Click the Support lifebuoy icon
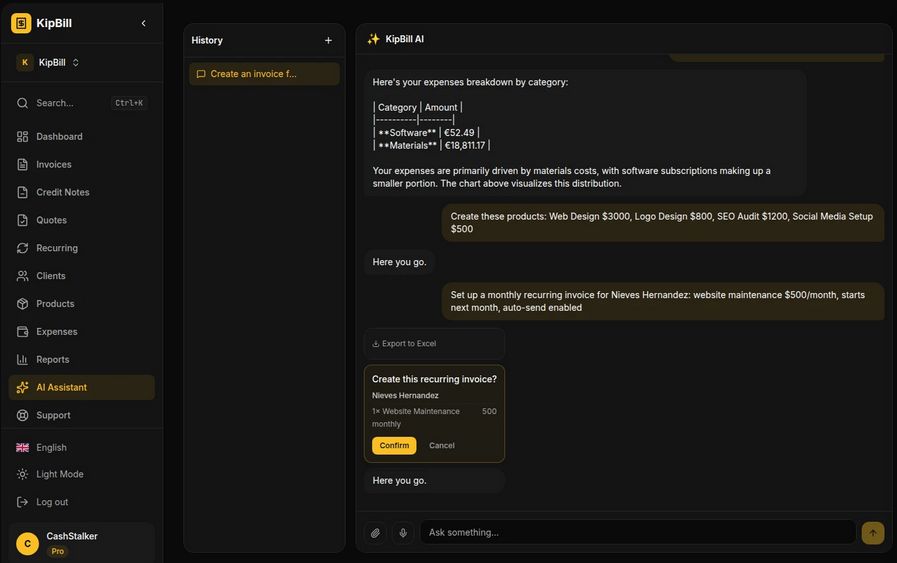897x563 pixels. (22, 415)
